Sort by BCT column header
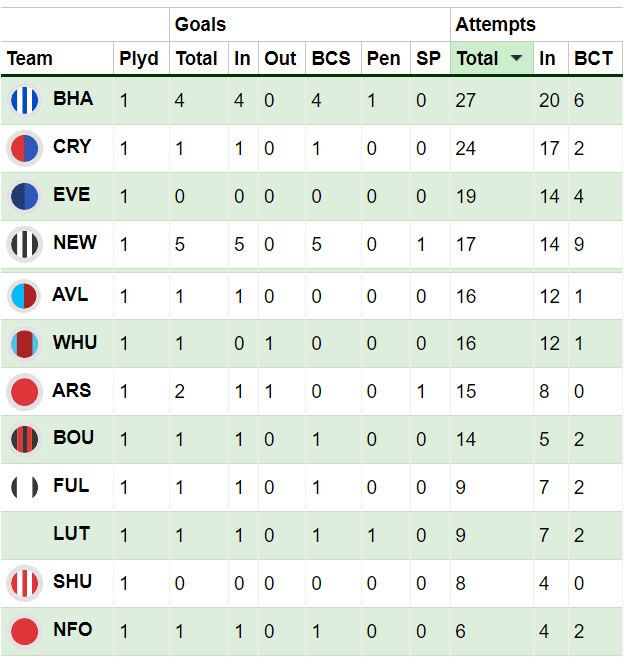 tap(593, 59)
